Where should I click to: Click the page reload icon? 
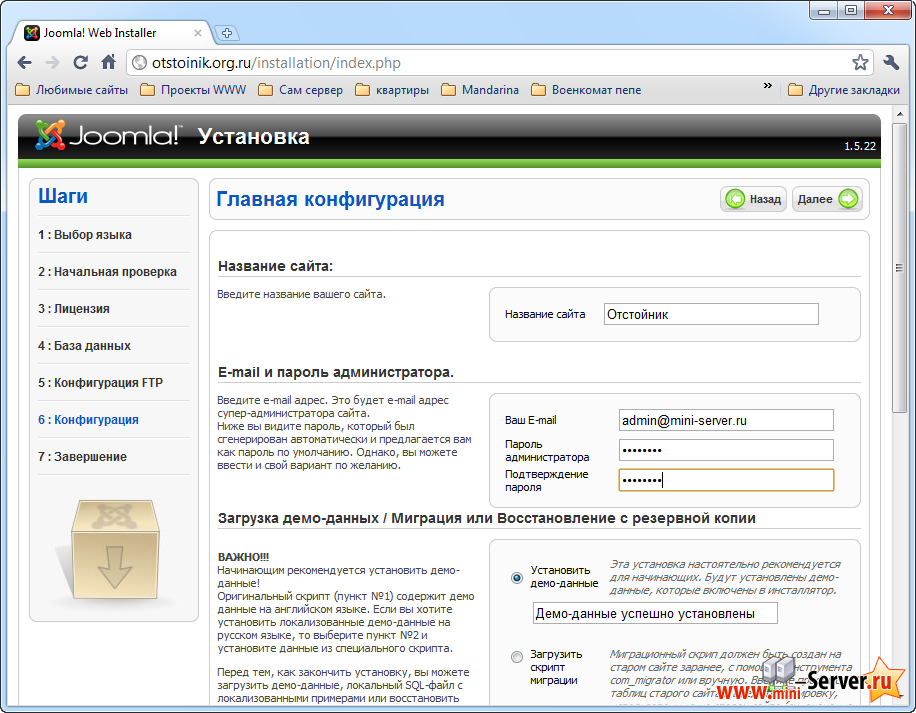point(79,62)
